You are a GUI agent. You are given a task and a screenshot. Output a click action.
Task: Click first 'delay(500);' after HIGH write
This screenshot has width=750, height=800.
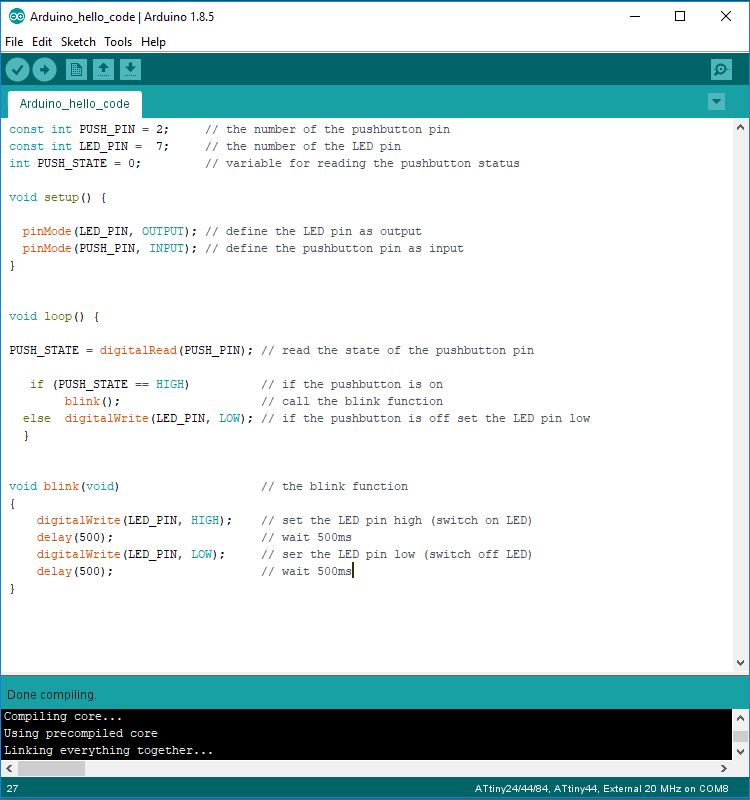tap(75, 537)
